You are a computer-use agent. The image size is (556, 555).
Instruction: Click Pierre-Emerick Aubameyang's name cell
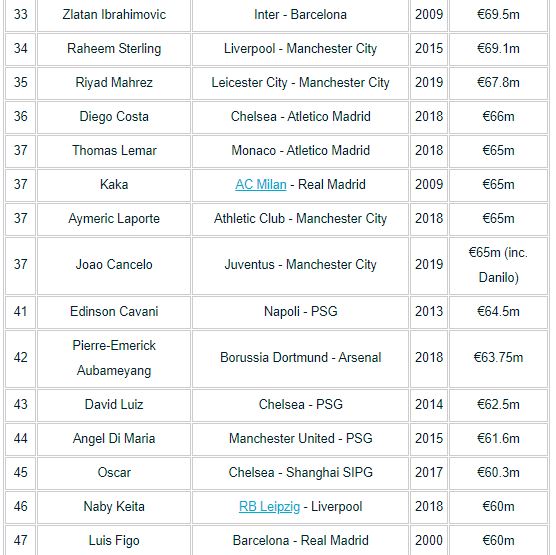[x=114, y=358]
